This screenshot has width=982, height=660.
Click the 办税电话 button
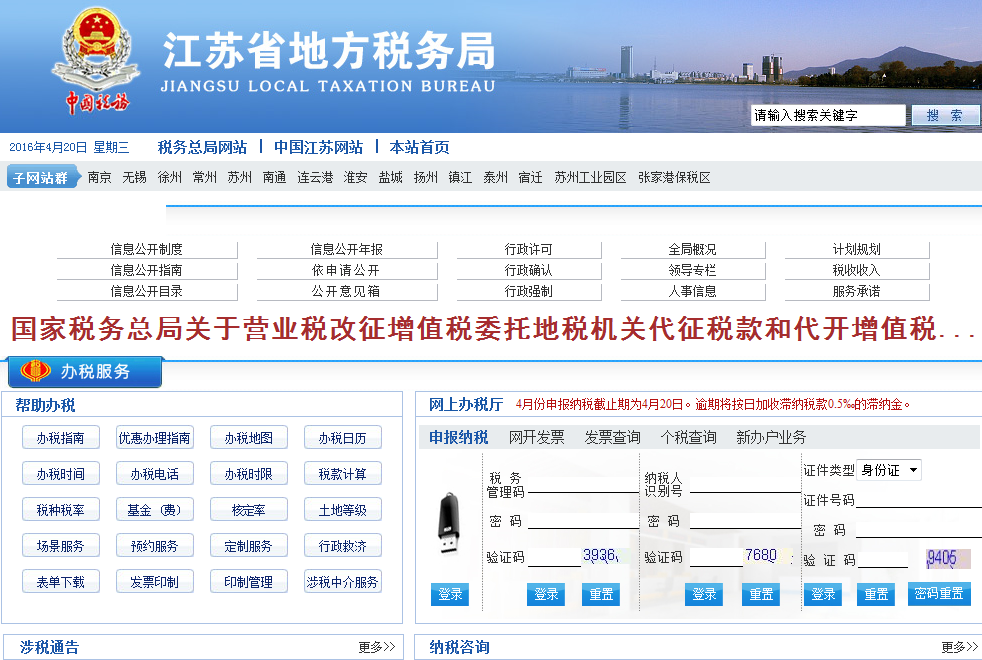(x=155, y=473)
